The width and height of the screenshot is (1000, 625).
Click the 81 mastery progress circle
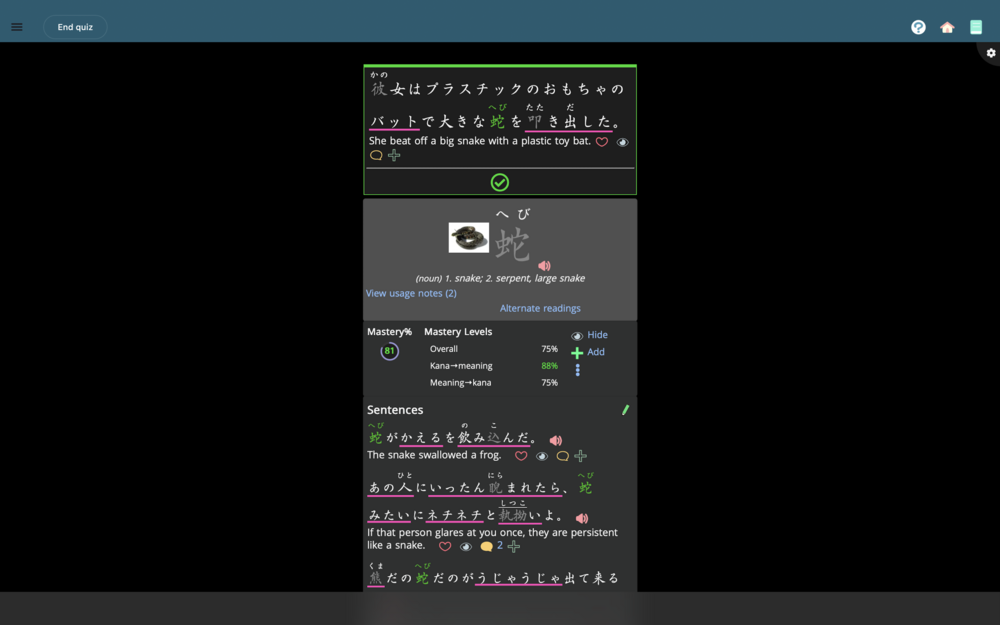[x=389, y=351]
